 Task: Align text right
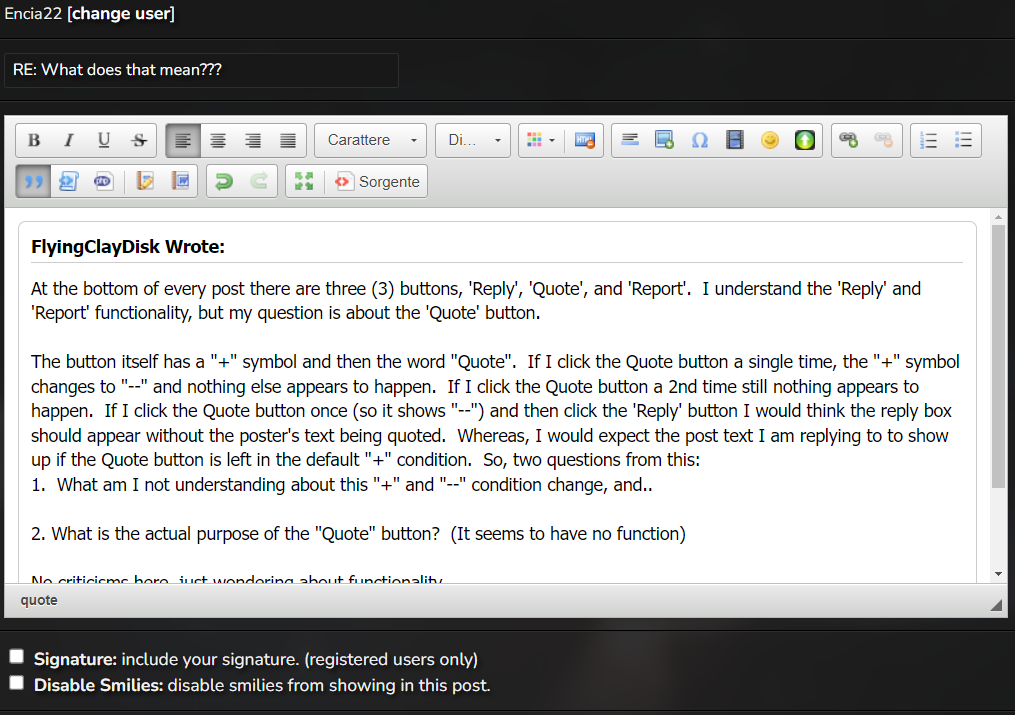[253, 140]
